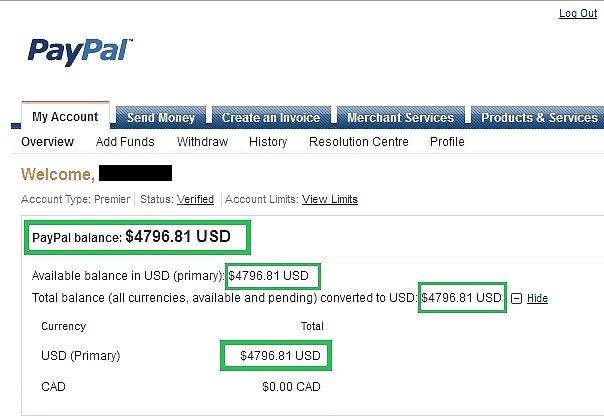604x419 pixels.
Task: Click the Verified status link
Action: coord(195,199)
